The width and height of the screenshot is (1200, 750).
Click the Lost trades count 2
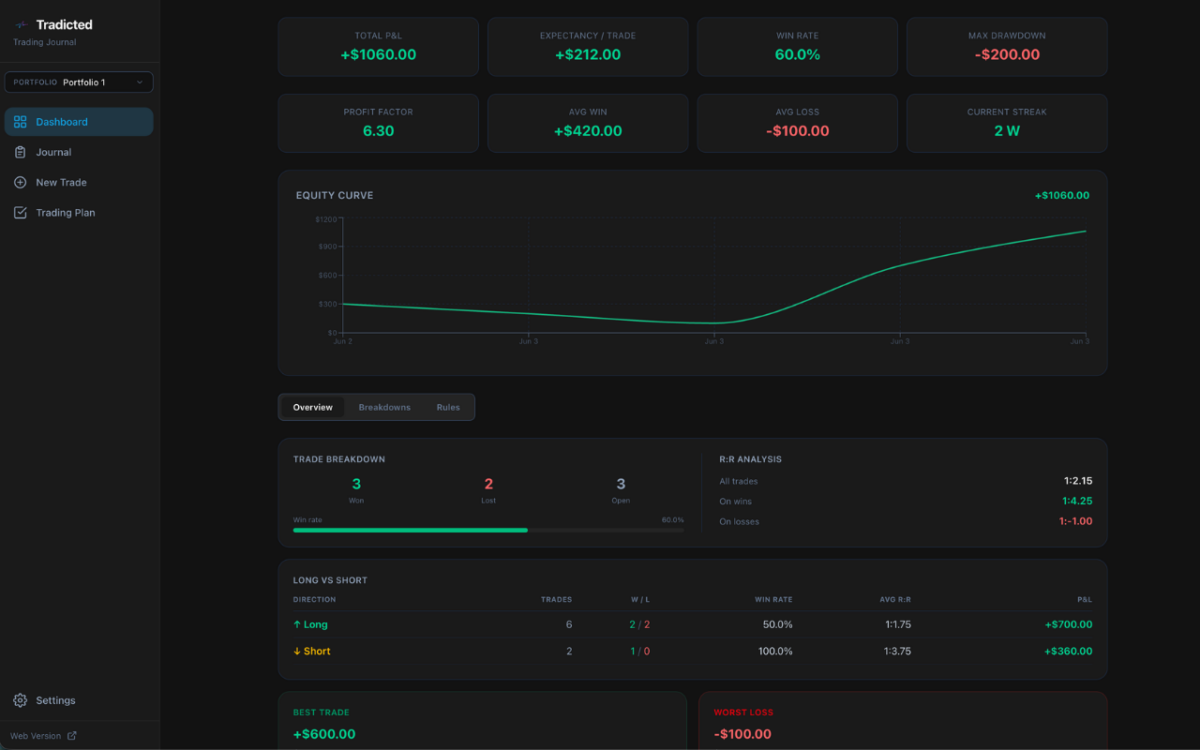[x=488, y=484]
